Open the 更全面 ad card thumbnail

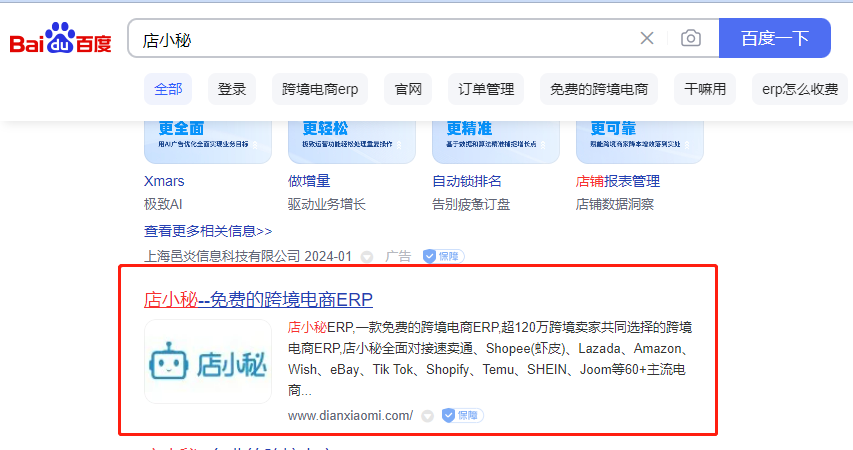tap(208, 141)
